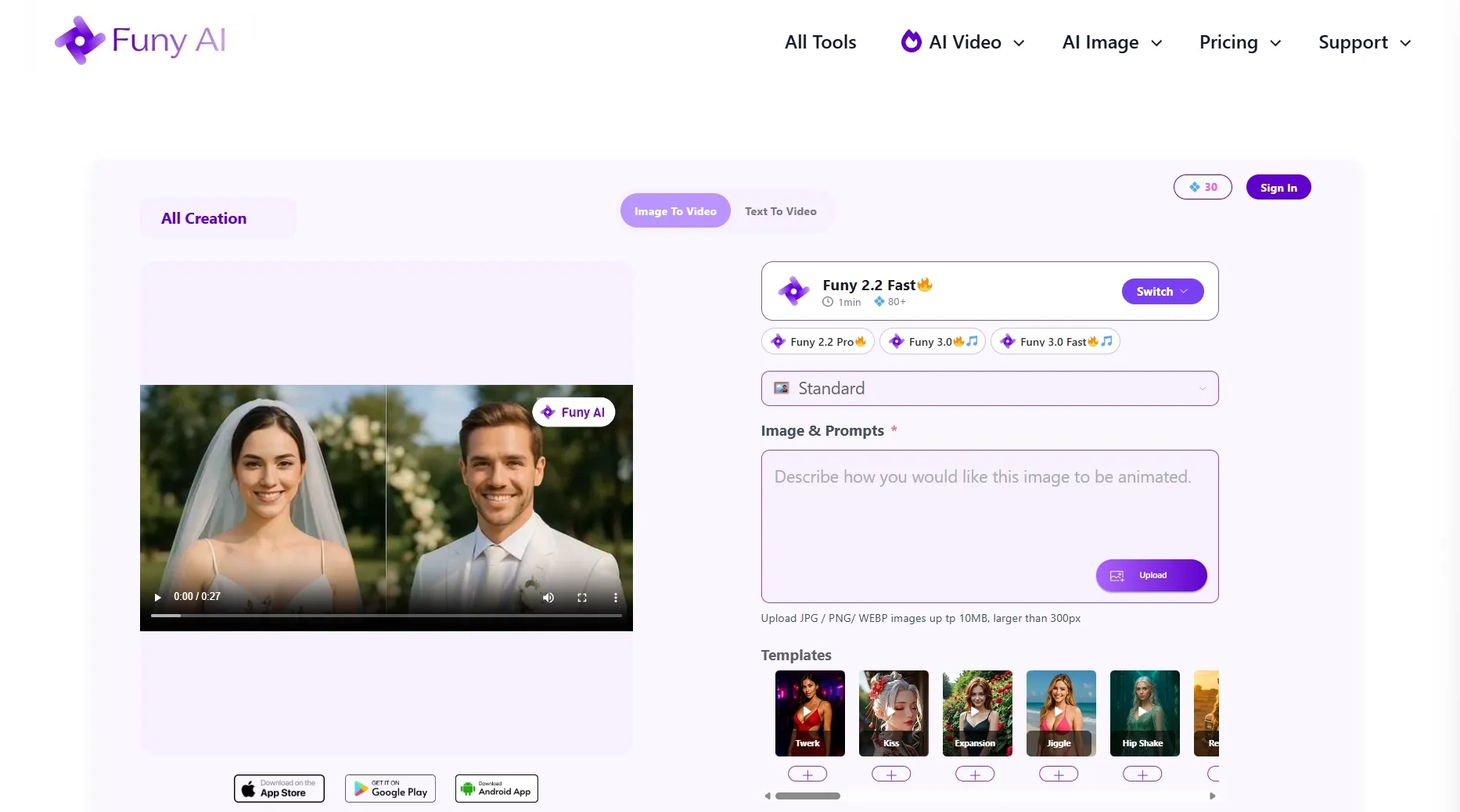1460x812 pixels.
Task: Open the Google Play download badge
Action: 390,789
